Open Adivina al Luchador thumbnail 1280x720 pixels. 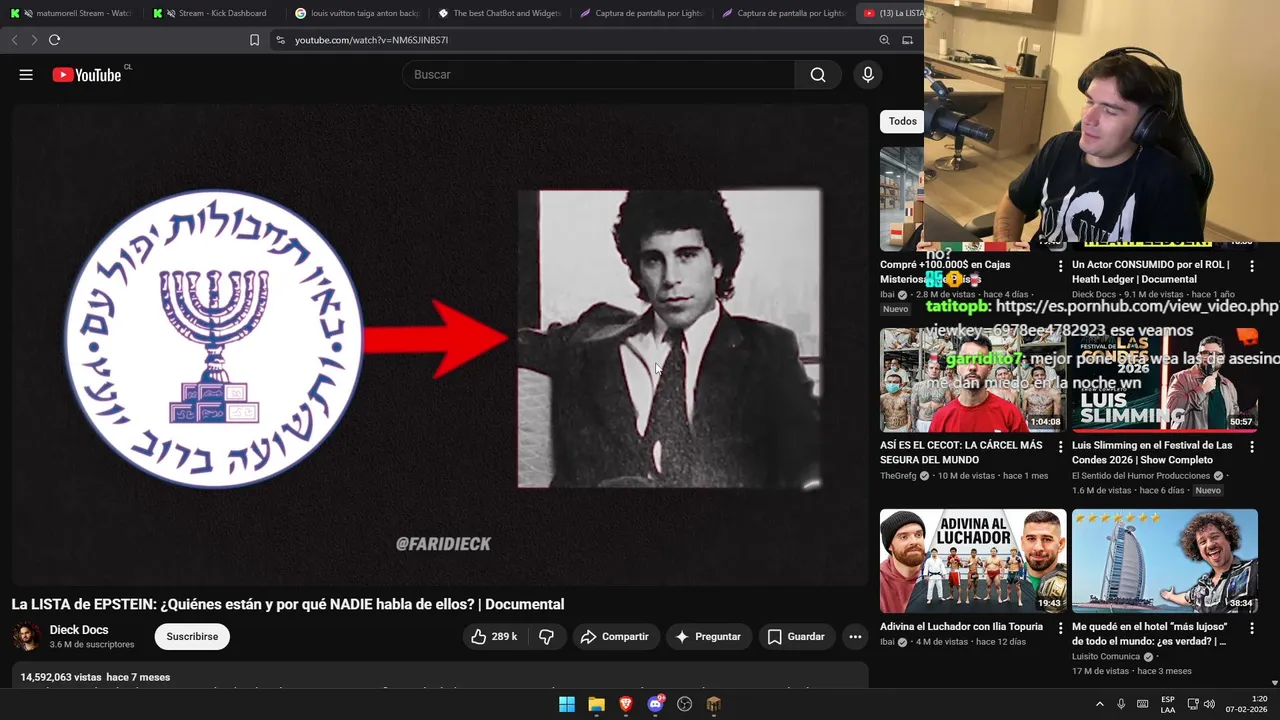point(973,561)
